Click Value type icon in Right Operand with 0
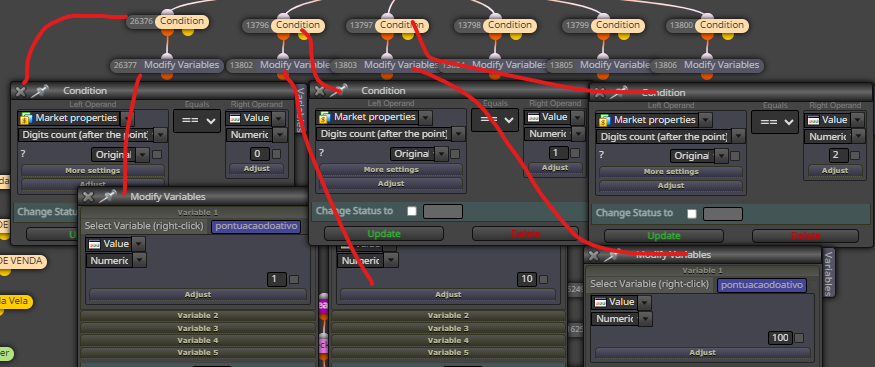This screenshot has width=875, height=367. 234,118
